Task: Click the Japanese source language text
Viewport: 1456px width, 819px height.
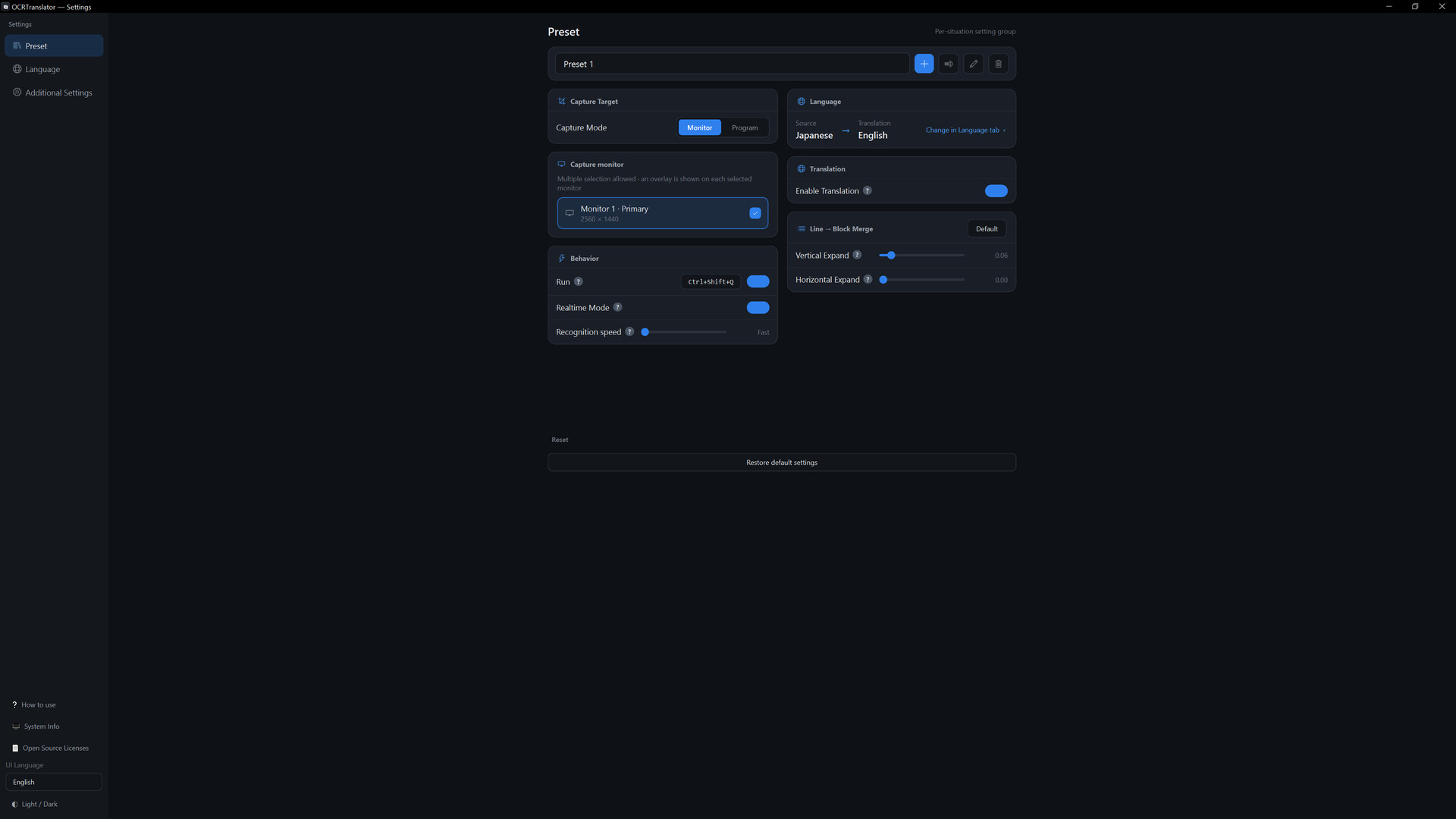Action: click(x=814, y=135)
